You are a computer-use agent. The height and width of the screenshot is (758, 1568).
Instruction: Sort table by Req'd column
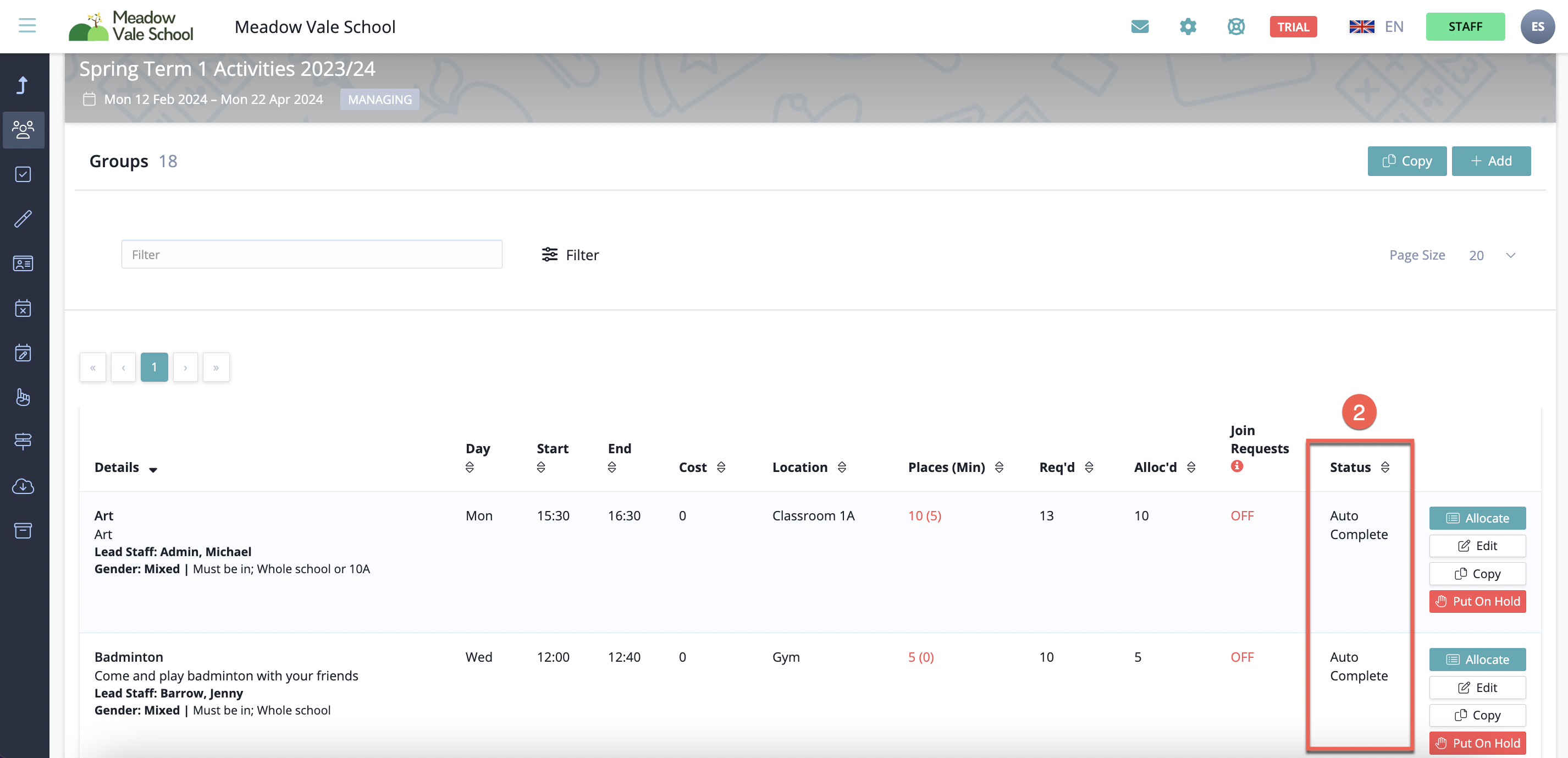(x=1089, y=467)
